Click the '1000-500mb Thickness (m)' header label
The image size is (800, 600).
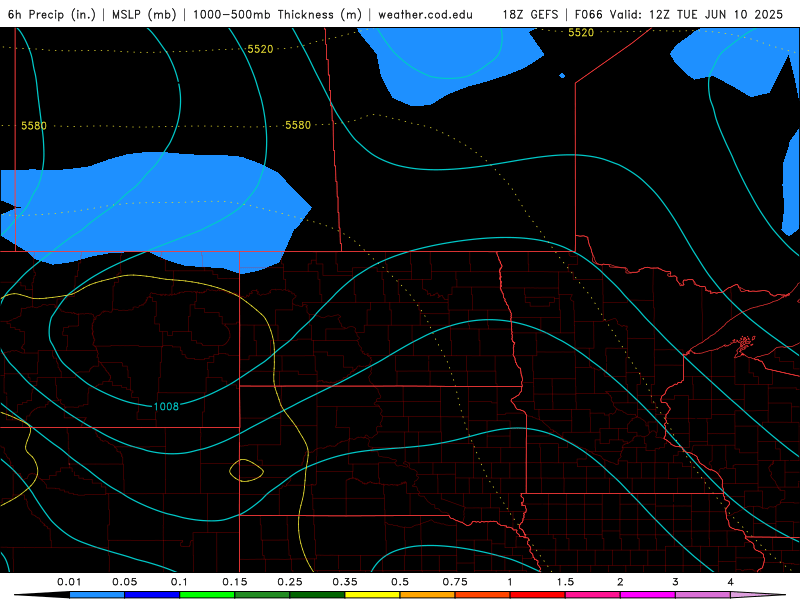click(x=277, y=14)
